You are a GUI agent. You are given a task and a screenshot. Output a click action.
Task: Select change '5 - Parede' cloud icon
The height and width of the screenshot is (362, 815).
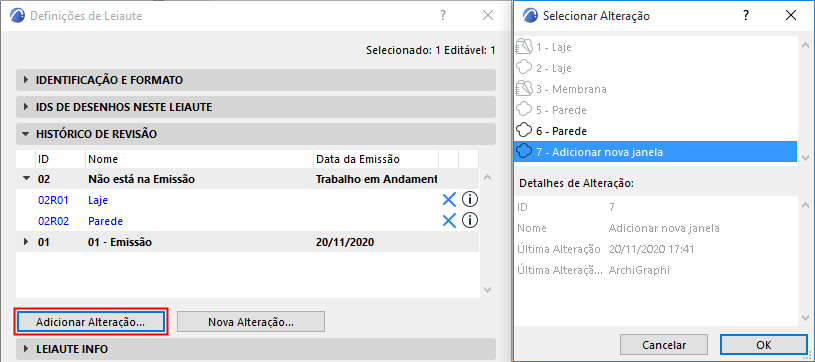(x=524, y=110)
